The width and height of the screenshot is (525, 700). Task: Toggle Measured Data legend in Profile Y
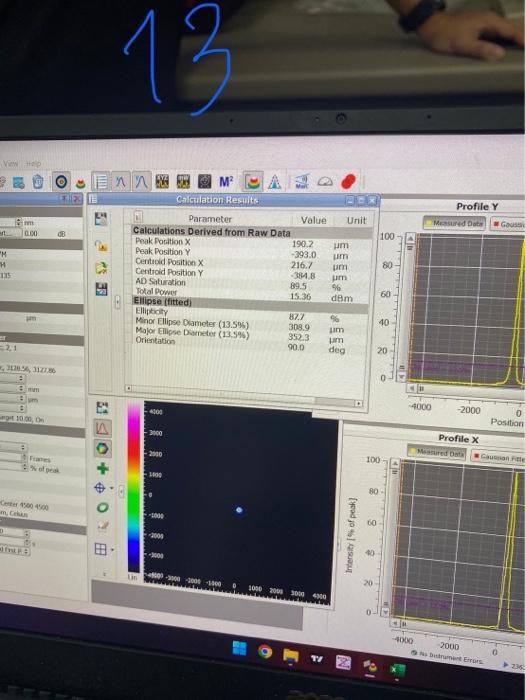(454, 223)
